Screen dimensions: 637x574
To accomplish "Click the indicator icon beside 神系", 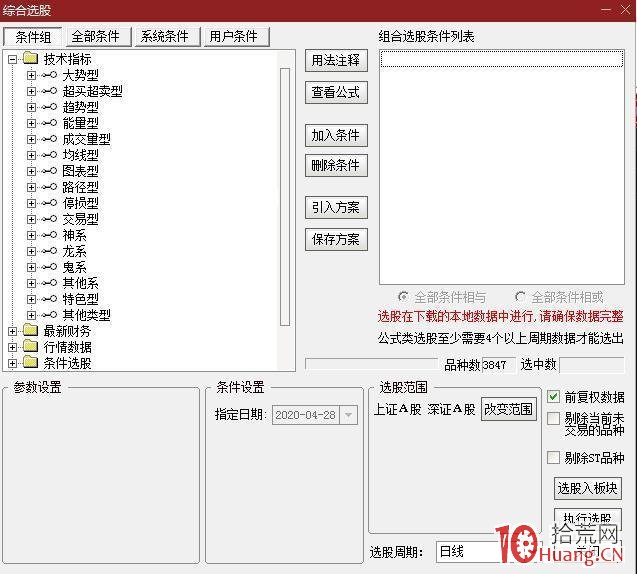I will (49, 235).
